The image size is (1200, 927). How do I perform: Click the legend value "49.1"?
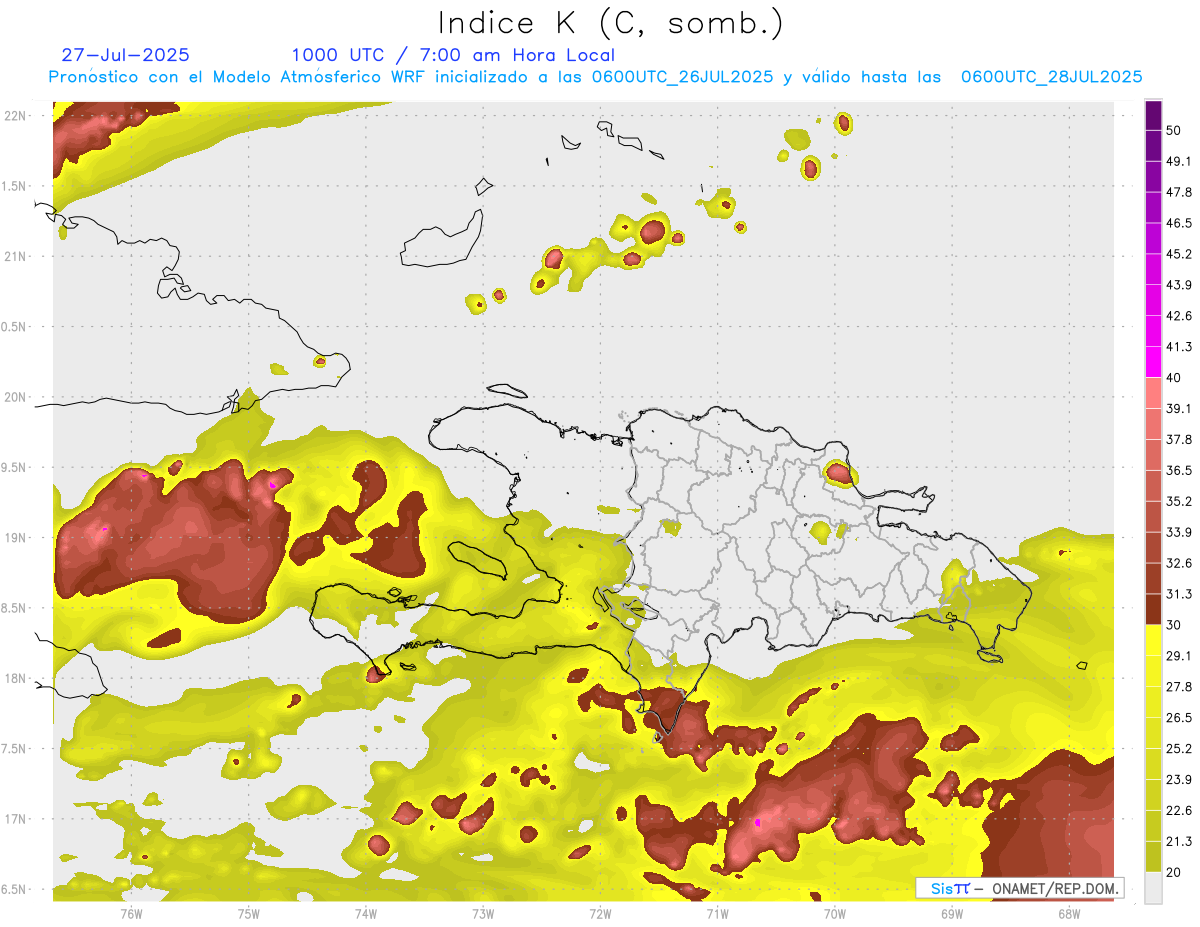(1179, 162)
